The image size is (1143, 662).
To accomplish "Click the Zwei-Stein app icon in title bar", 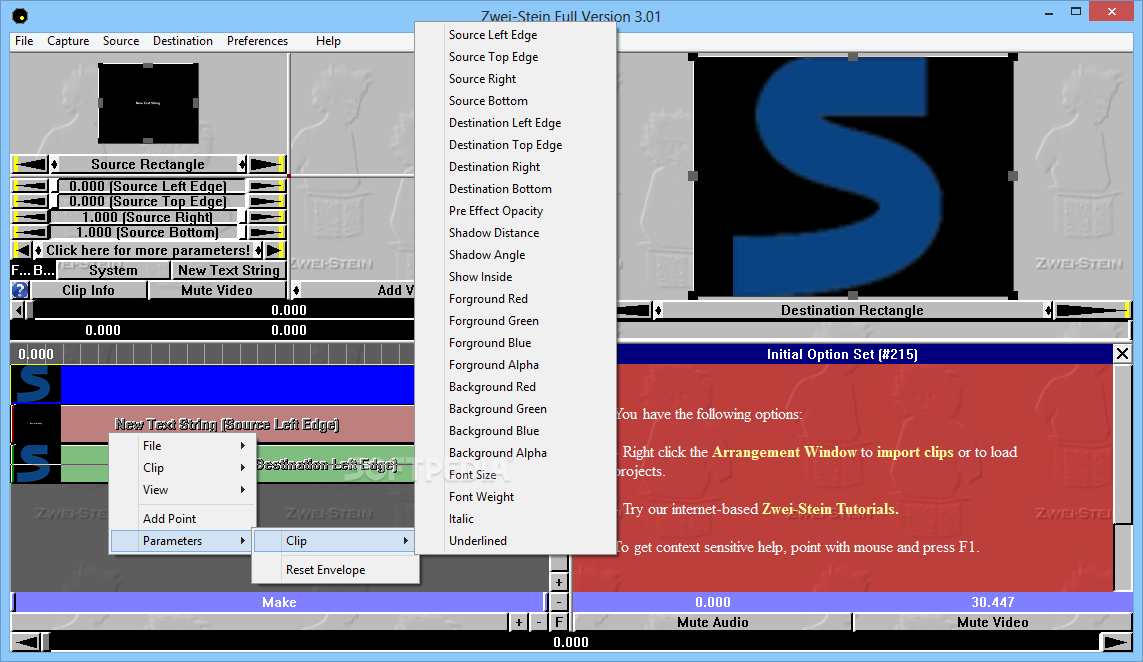I will pyautogui.click(x=20, y=15).
